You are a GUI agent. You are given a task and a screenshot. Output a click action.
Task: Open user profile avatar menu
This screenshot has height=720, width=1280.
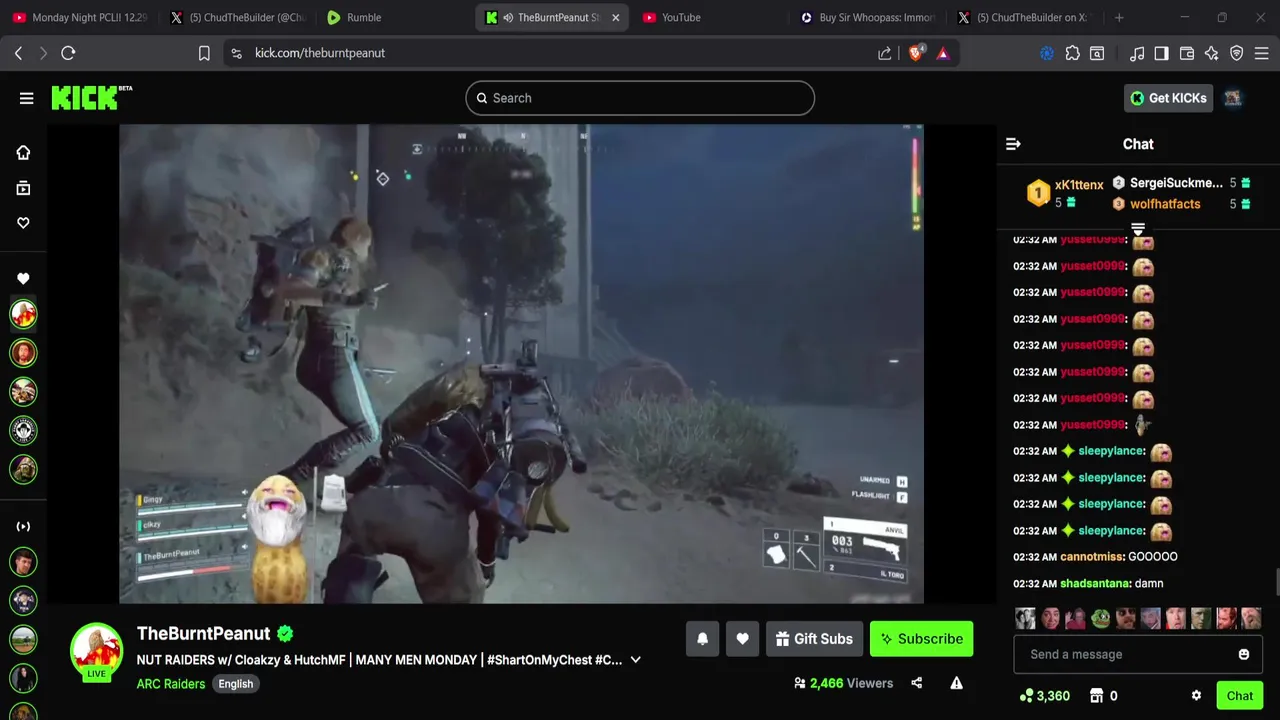[x=1233, y=98]
